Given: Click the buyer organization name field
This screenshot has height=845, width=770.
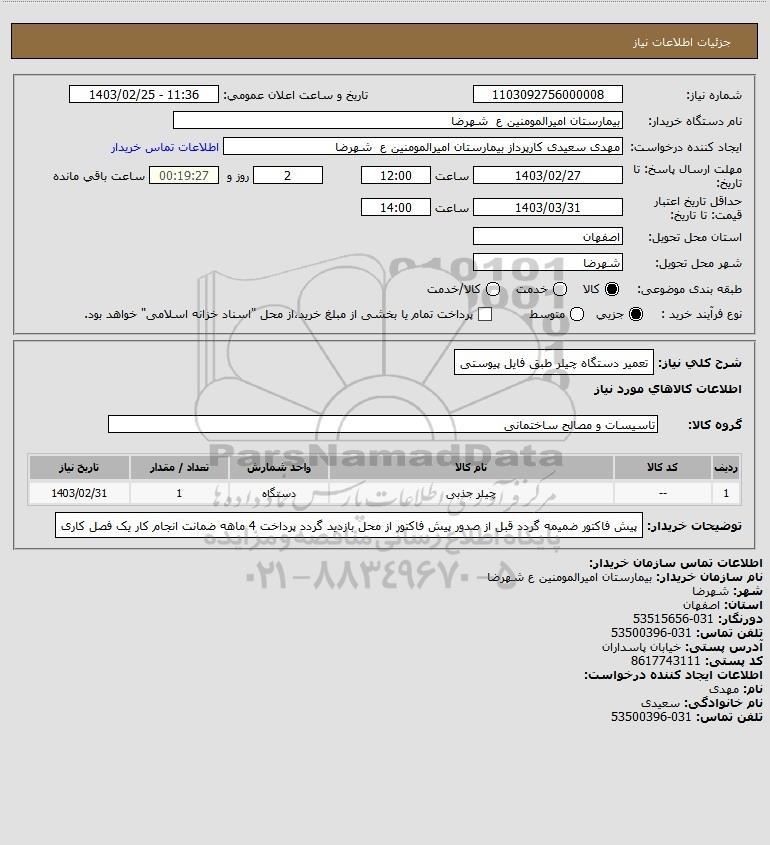Looking at the screenshot, I should click(x=398, y=121).
